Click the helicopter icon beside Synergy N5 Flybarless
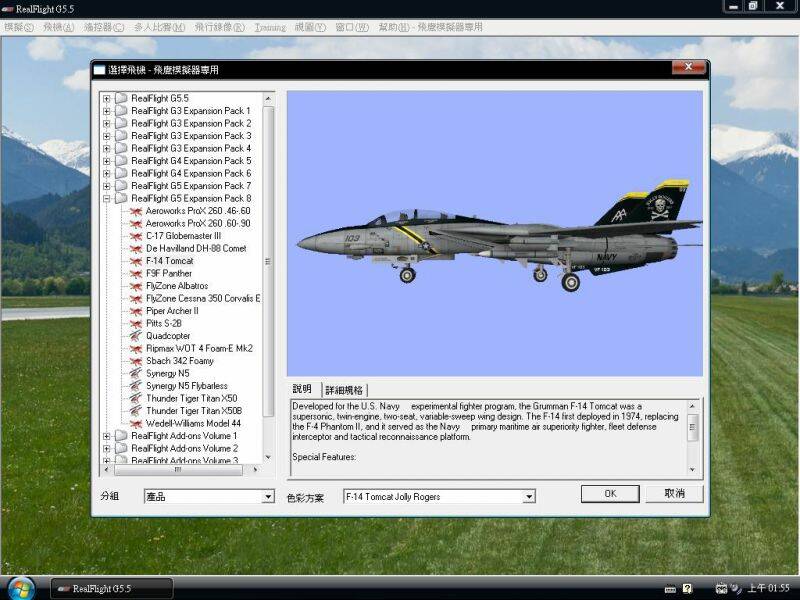Image resolution: width=800 pixels, height=600 pixels. tap(136, 386)
